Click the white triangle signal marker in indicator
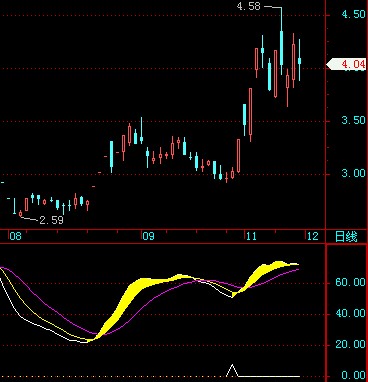 232,371
